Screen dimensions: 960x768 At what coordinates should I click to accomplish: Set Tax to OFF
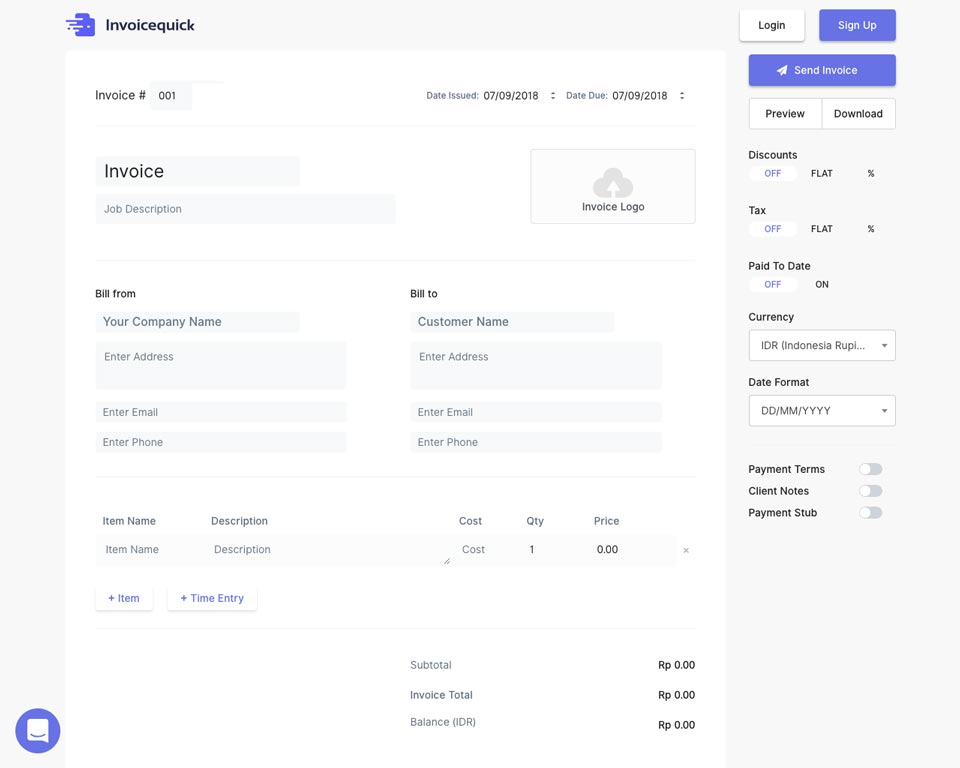773,228
